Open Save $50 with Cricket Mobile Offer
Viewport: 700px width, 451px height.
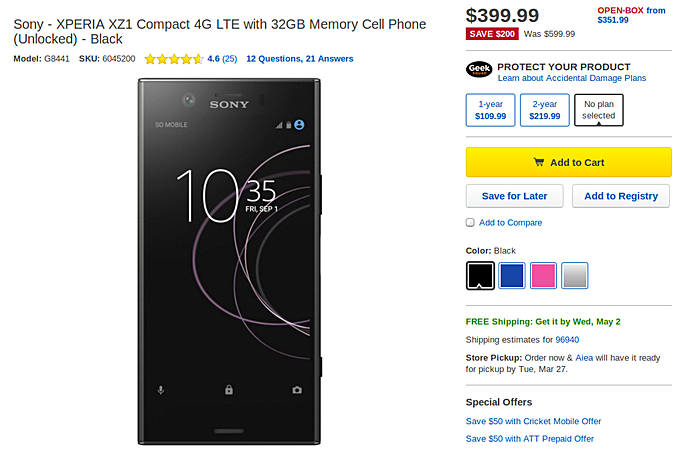point(533,421)
